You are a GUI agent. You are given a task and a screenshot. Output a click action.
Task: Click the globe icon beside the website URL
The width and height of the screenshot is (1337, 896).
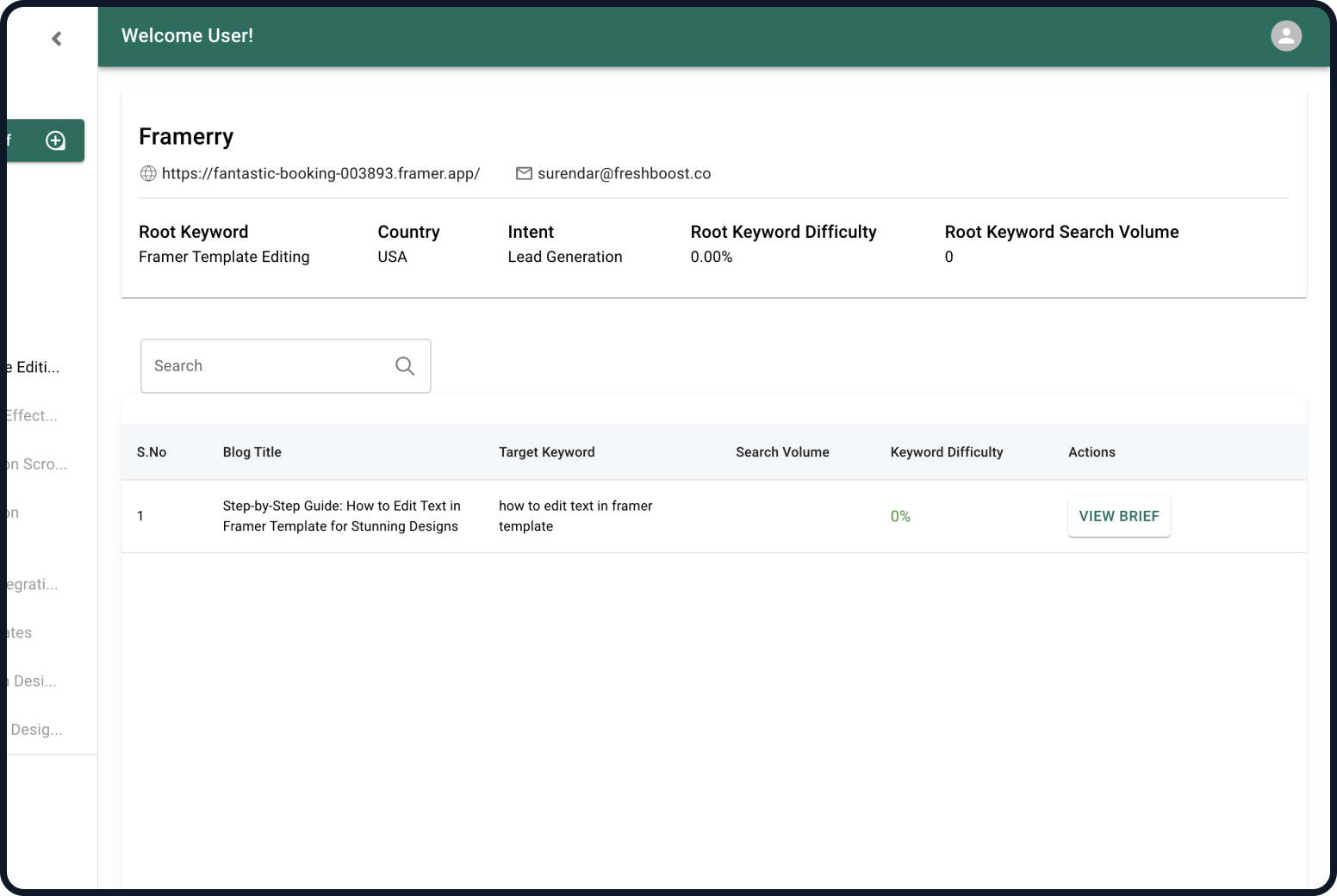tap(148, 173)
